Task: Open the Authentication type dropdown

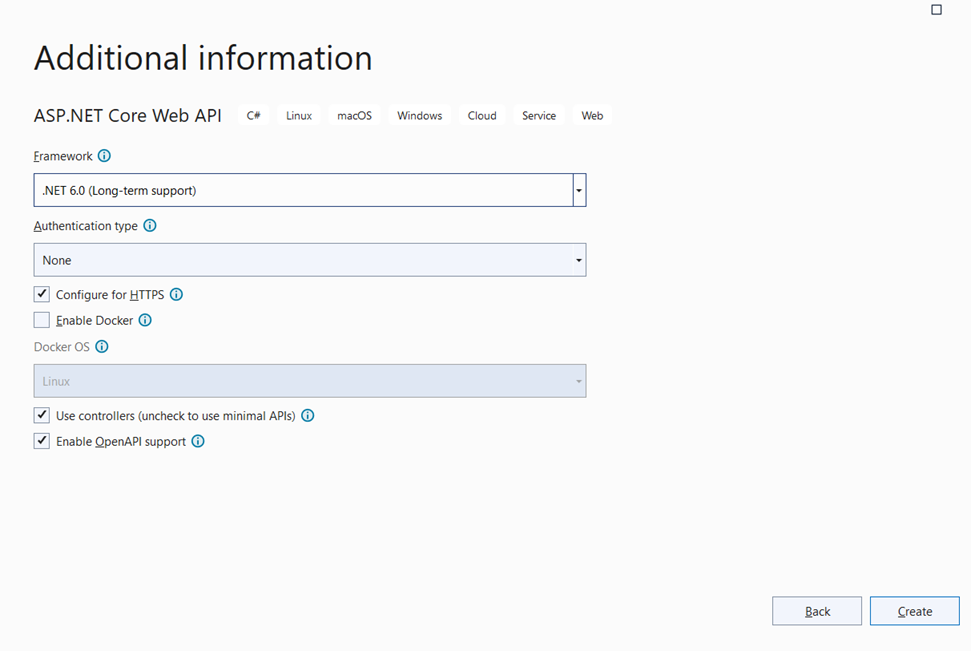Action: [578, 259]
